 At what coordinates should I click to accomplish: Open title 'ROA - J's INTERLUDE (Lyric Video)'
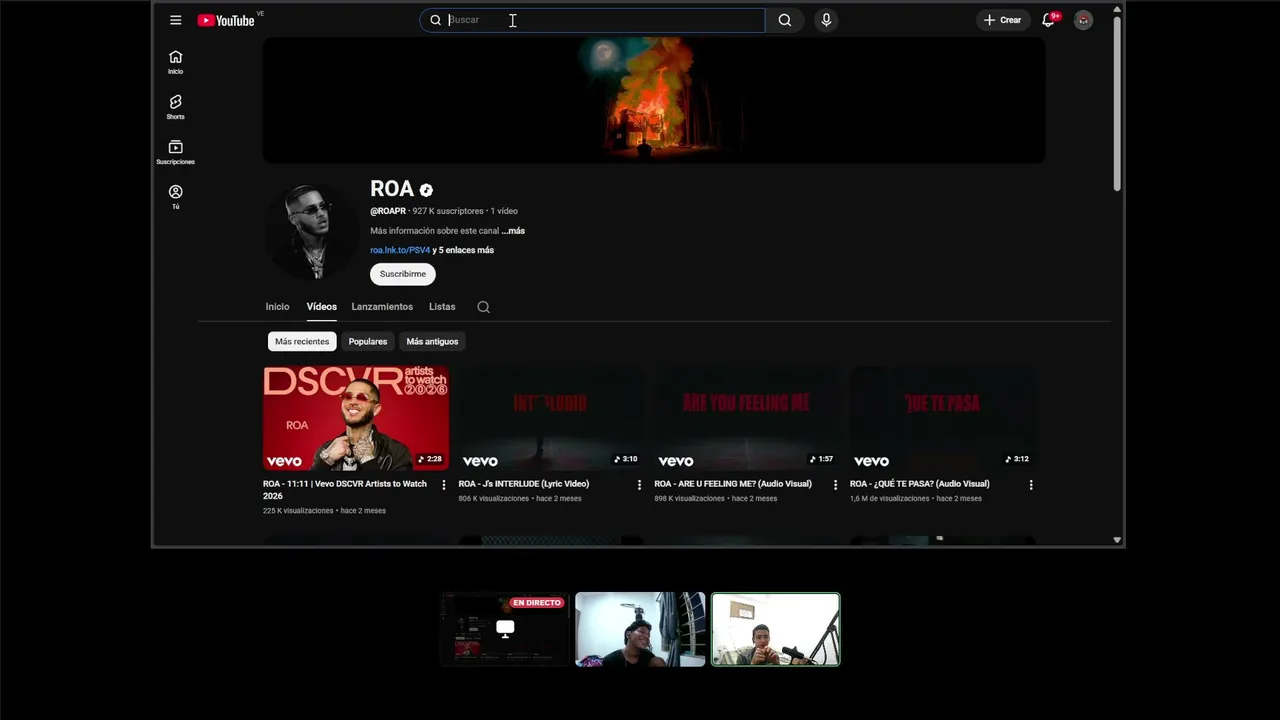click(524, 484)
